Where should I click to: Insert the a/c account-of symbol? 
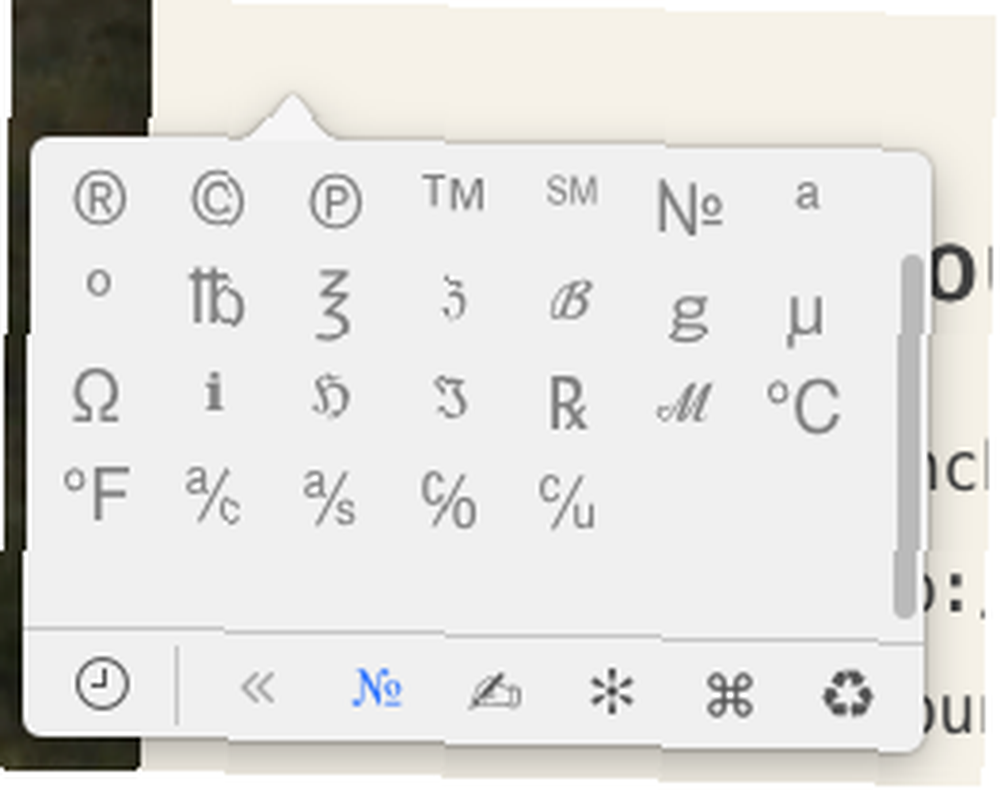(x=213, y=495)
